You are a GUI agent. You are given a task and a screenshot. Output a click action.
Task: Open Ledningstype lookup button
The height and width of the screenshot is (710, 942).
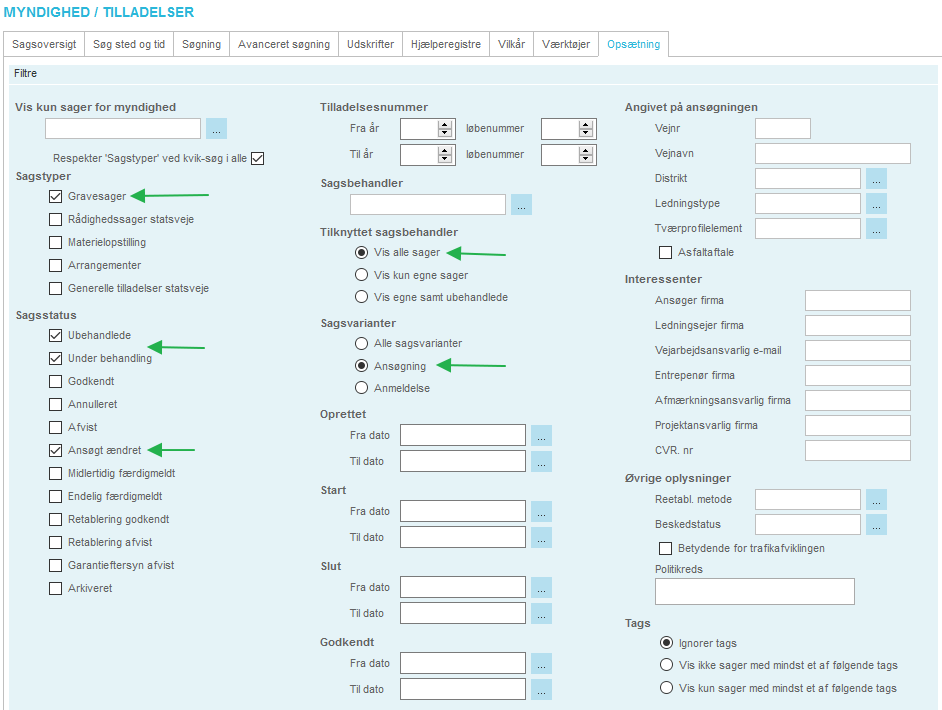876,204
